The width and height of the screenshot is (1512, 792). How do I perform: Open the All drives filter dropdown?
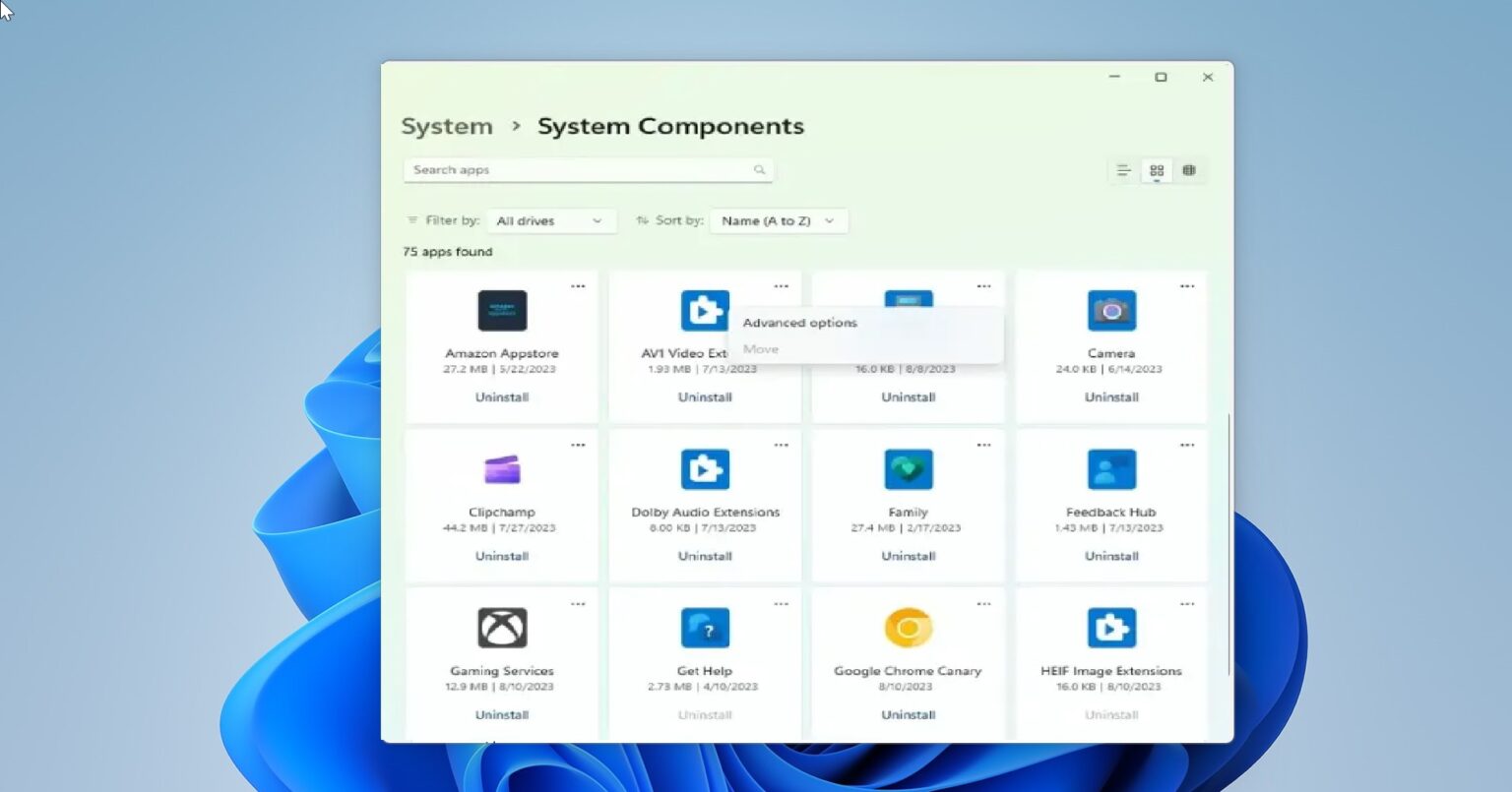pyautogui.click(x=550, y=220)
